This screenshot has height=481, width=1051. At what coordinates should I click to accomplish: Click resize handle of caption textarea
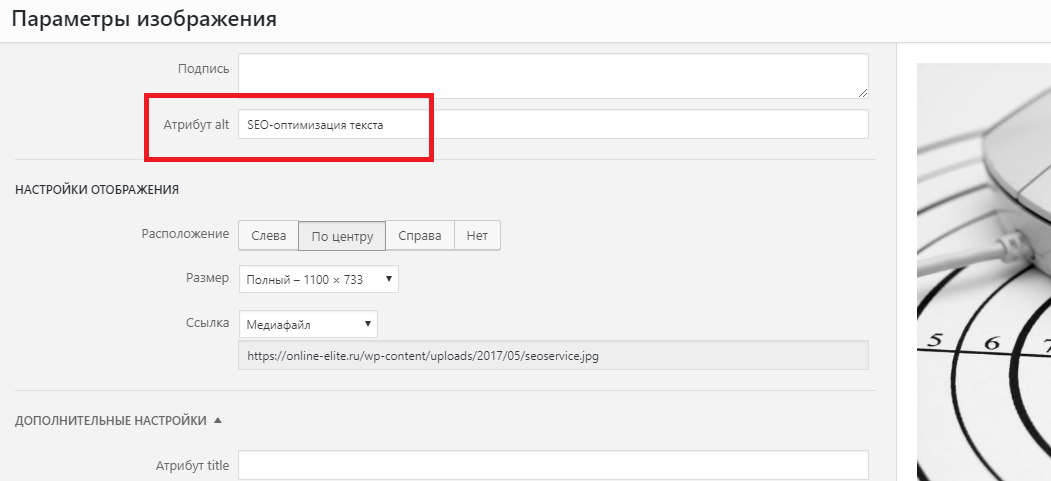862,92
